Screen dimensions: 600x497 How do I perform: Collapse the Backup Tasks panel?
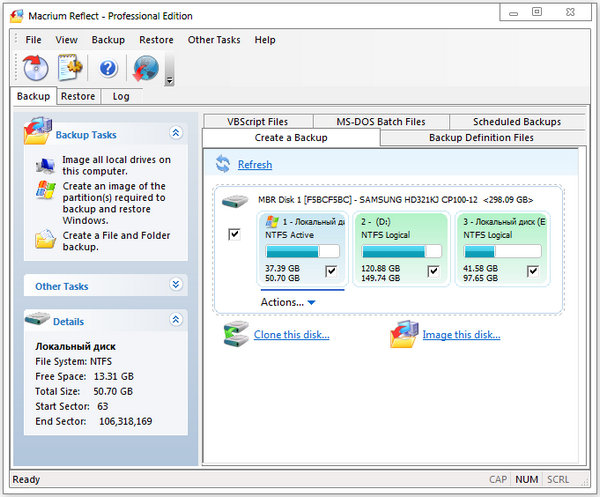point(176,133)
